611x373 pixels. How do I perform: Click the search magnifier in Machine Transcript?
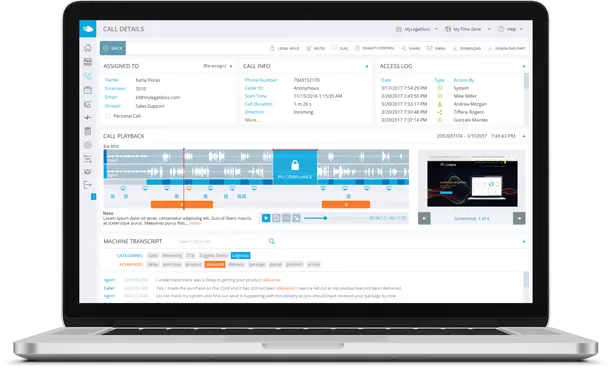pos(272,241)
